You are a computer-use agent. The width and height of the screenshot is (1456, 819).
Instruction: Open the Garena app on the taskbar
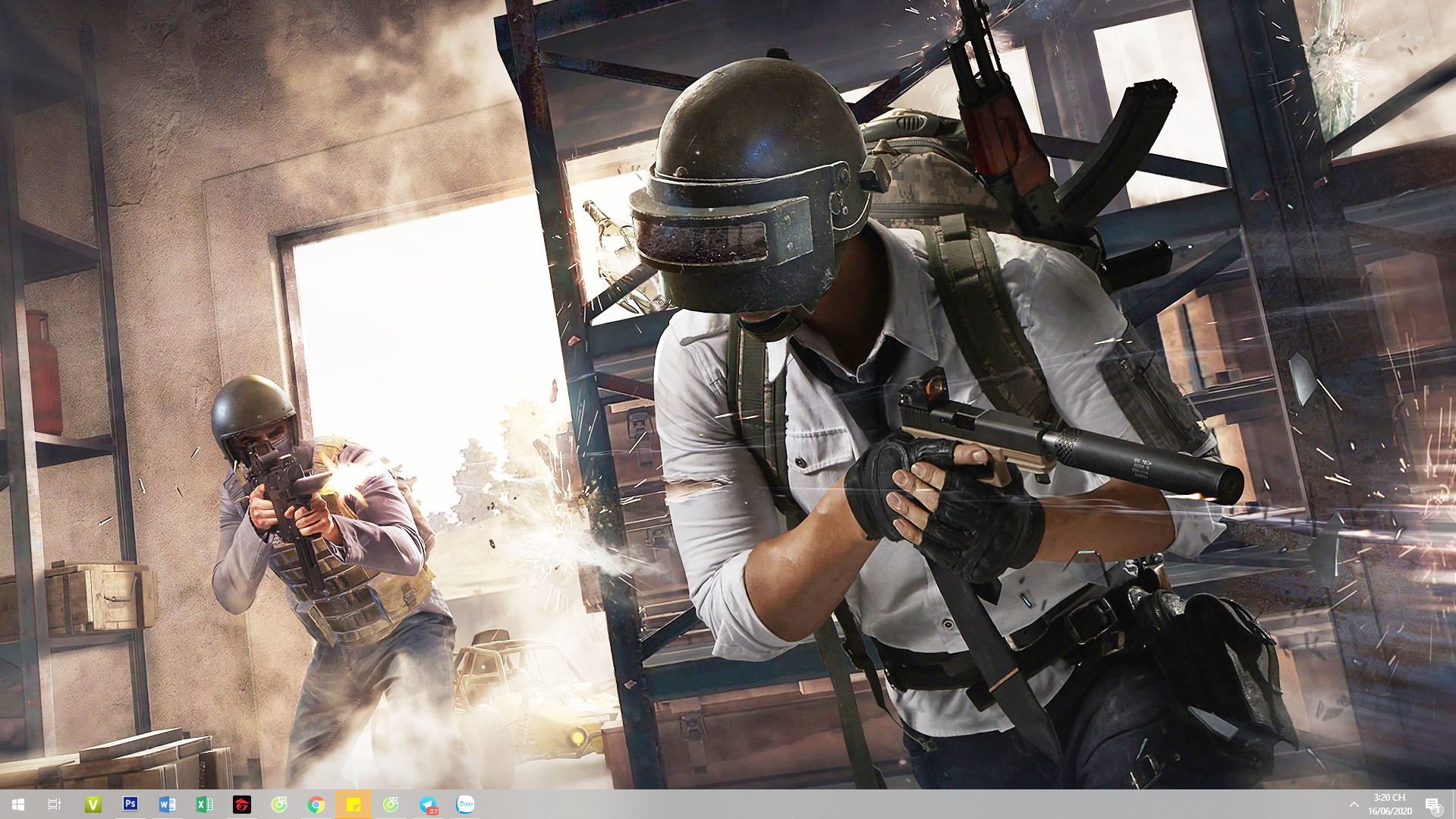[x=241, y=804]
